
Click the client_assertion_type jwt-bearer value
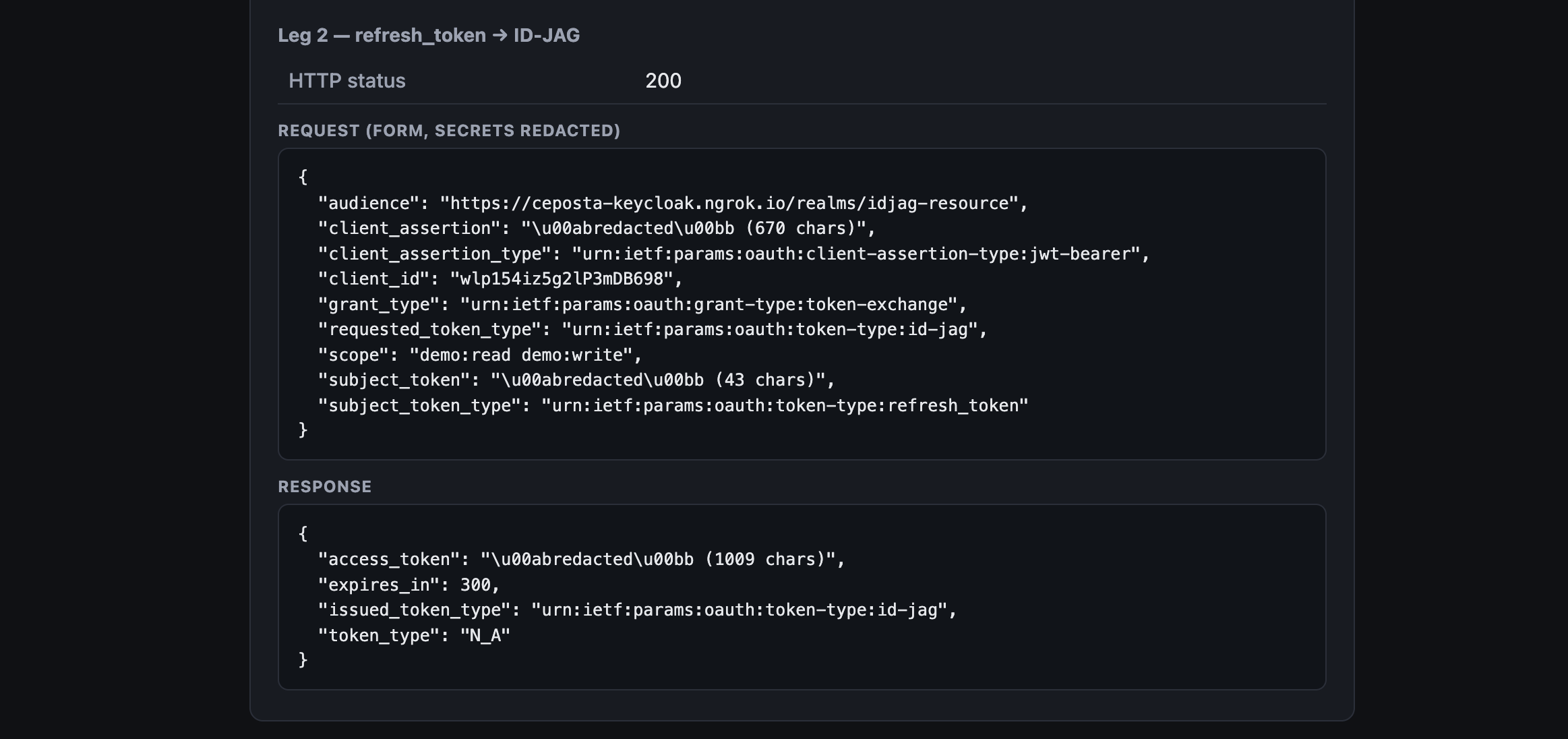point(855,254)
